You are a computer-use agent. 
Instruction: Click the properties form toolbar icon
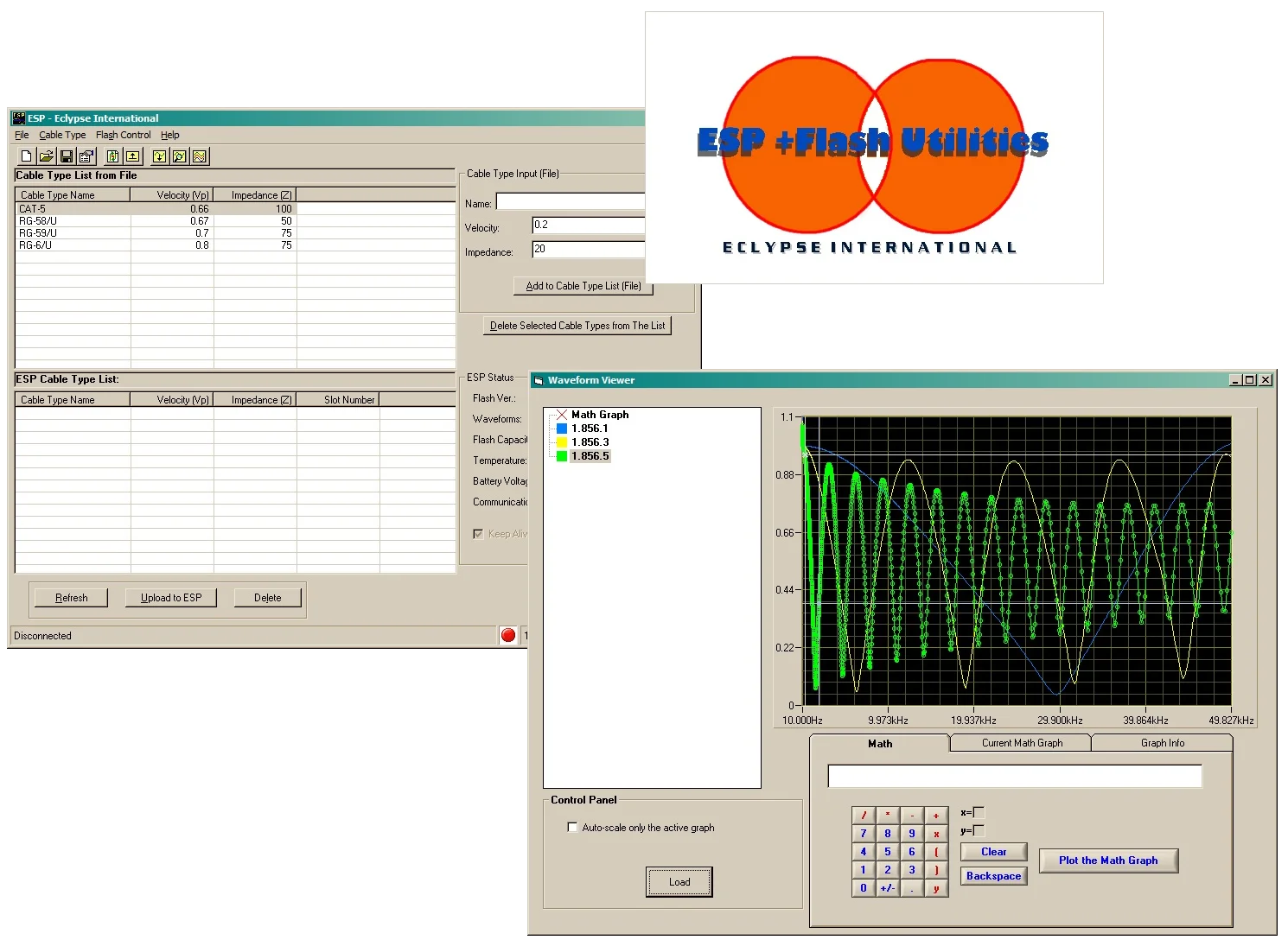pos(86,156)
